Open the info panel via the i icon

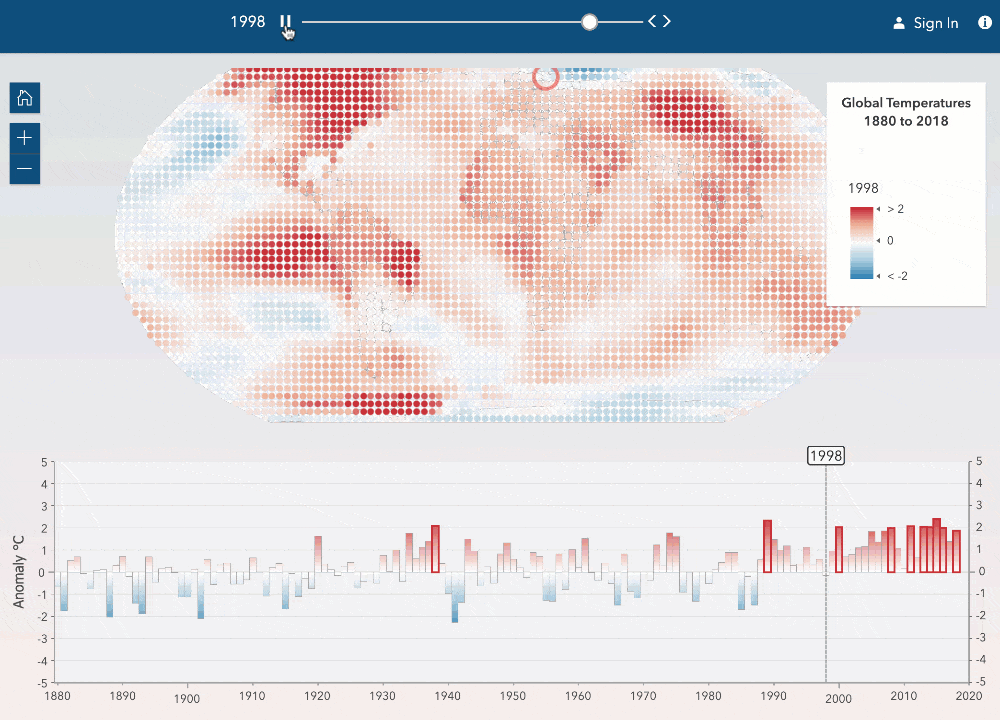coord(985,22)
